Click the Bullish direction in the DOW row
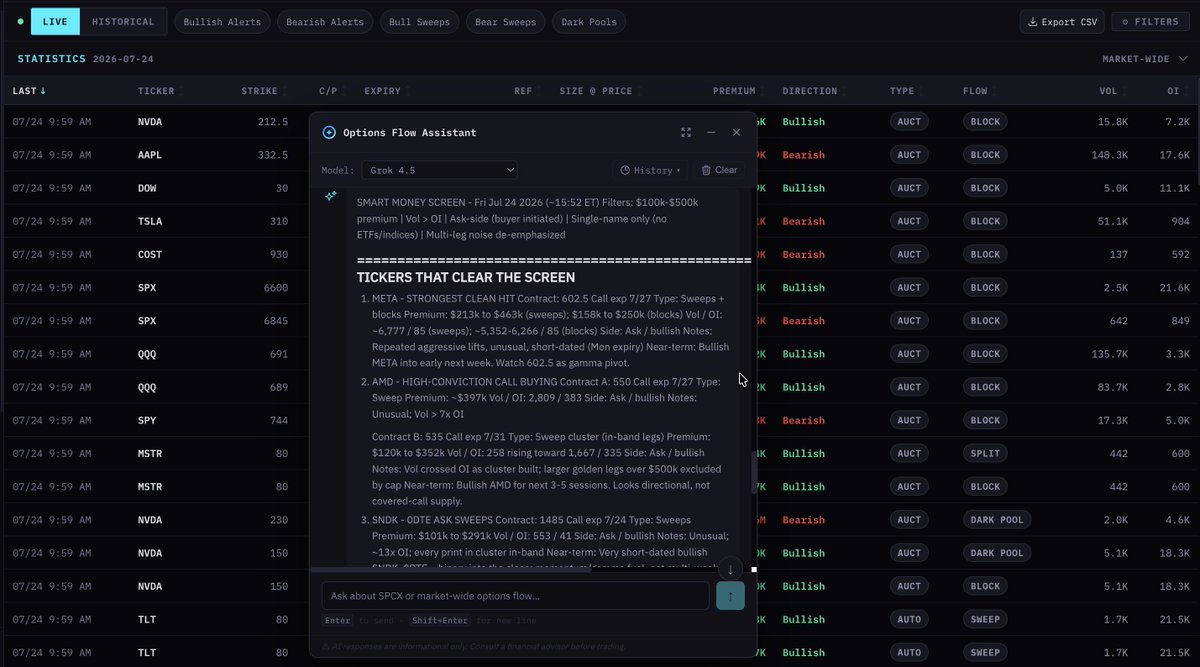Viewport: 1200px width, 667px height. point(803,188)
